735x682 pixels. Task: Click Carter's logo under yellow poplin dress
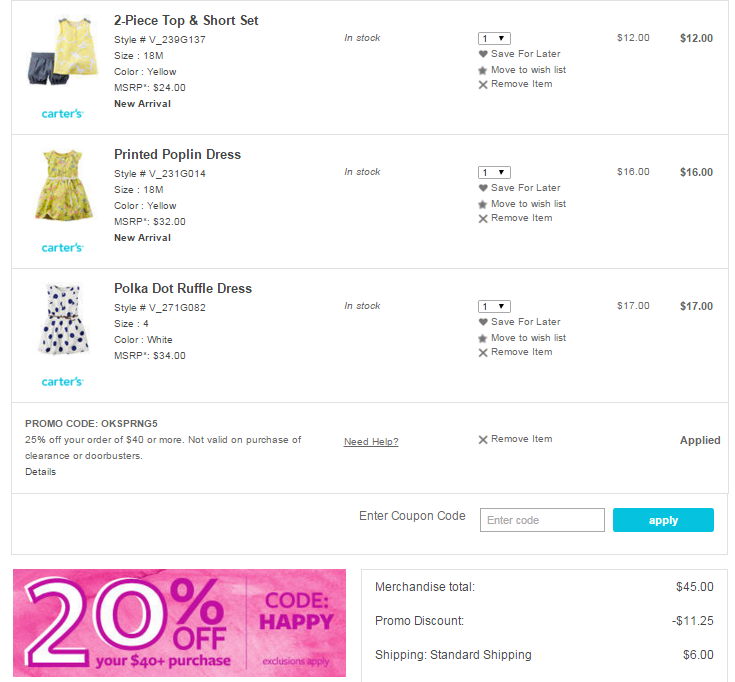tap(62, 247)
